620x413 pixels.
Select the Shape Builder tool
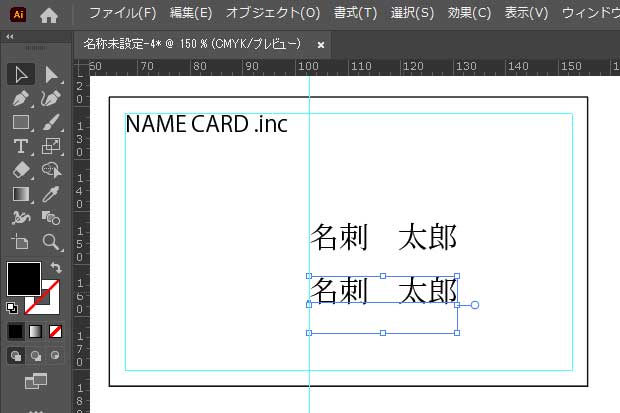tap(51, 170)
